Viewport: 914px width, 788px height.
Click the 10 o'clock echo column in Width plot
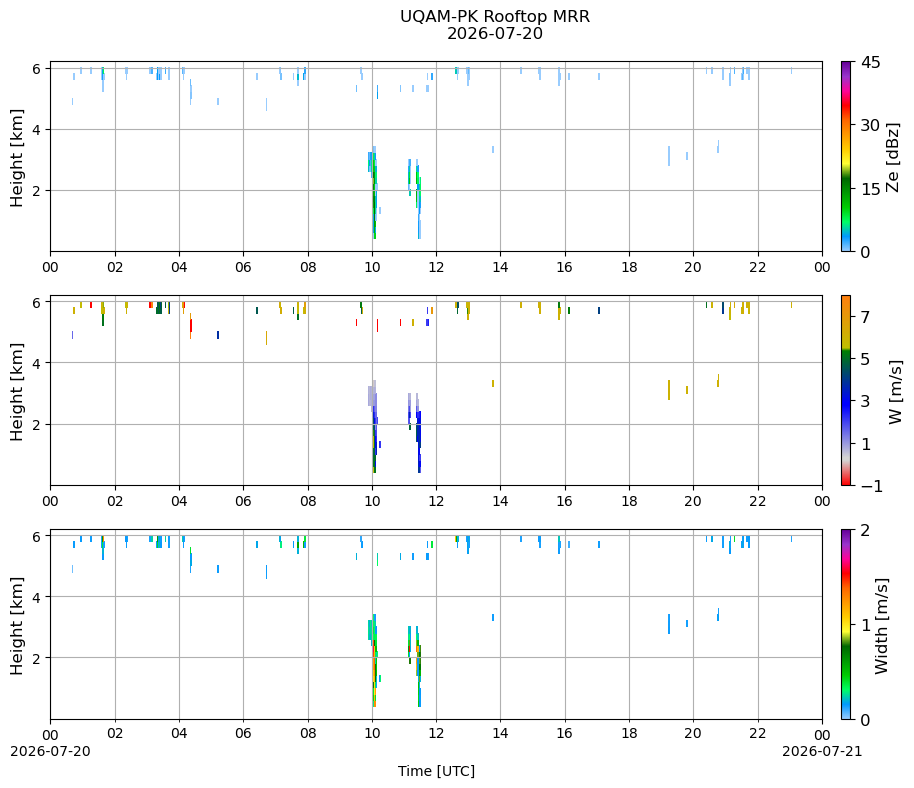[374, 660]
